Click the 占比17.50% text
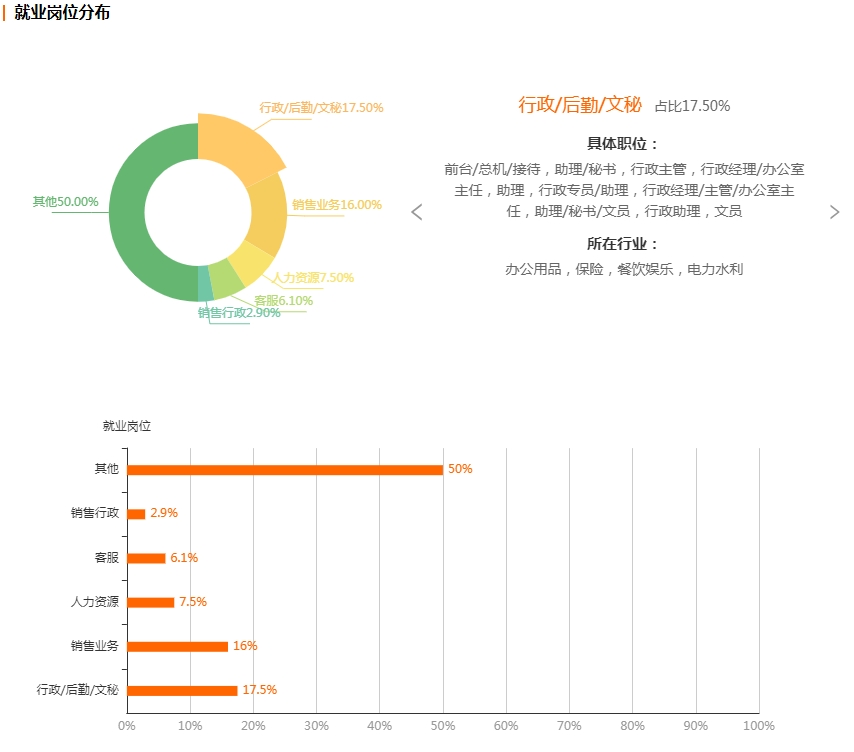The height and width of the screenshot is (752, 854). coord(692,106)
